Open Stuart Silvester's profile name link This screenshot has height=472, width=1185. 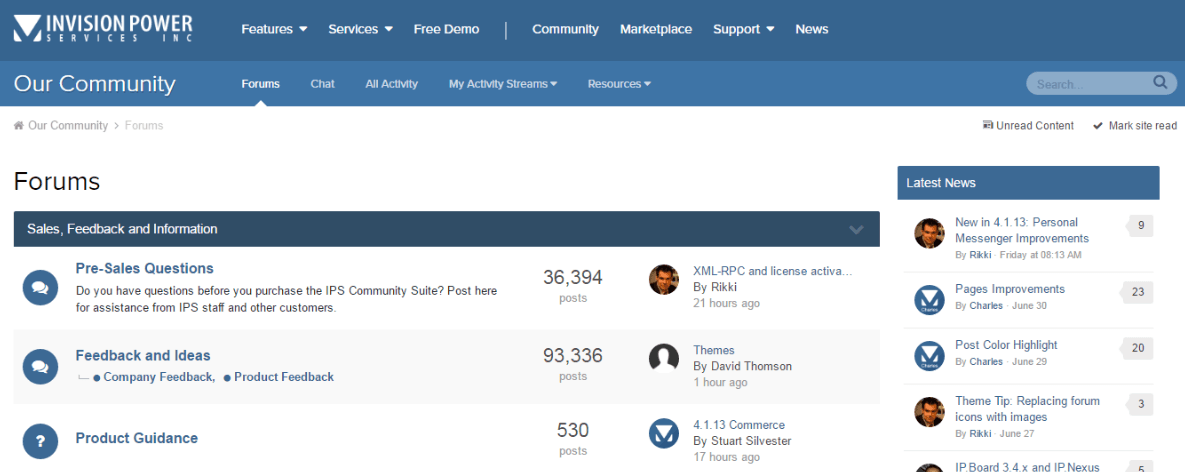750,441
